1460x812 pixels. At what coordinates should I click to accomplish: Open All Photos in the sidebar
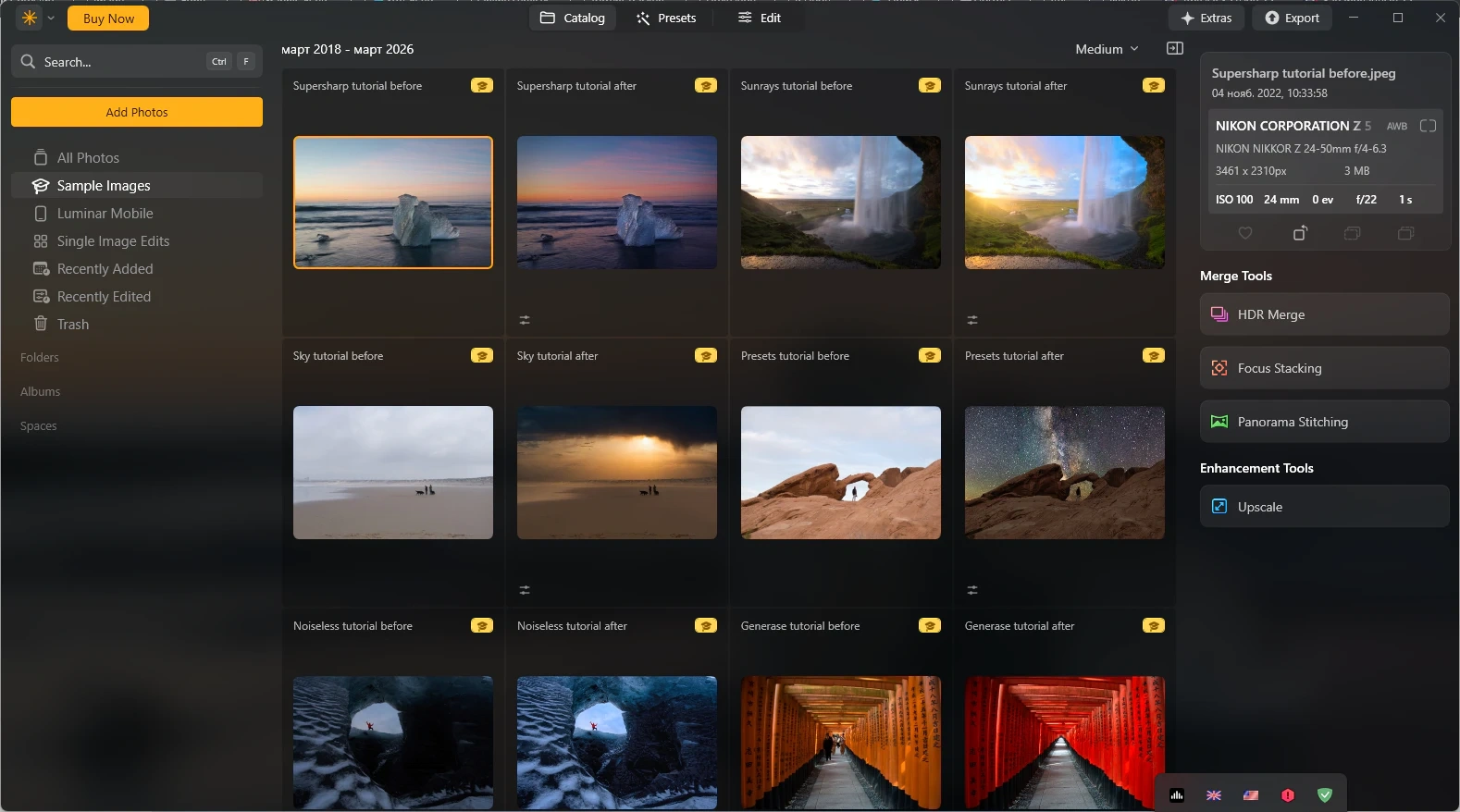point(137,158)
